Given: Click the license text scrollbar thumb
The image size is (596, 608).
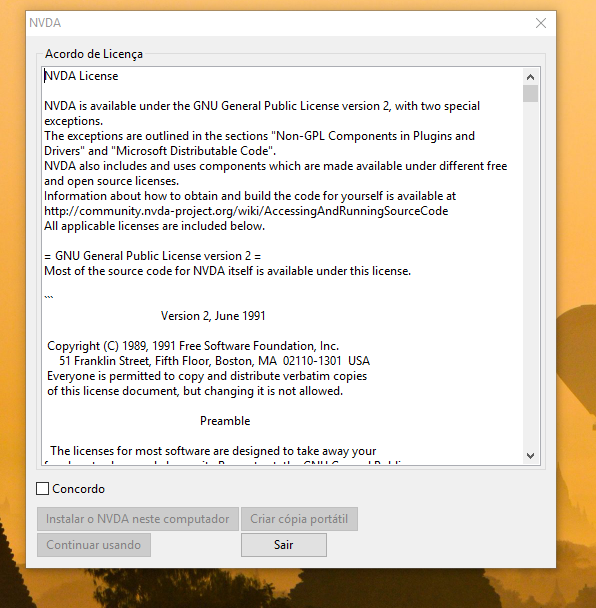Looking at the screenshot, I should pos(530,93).
